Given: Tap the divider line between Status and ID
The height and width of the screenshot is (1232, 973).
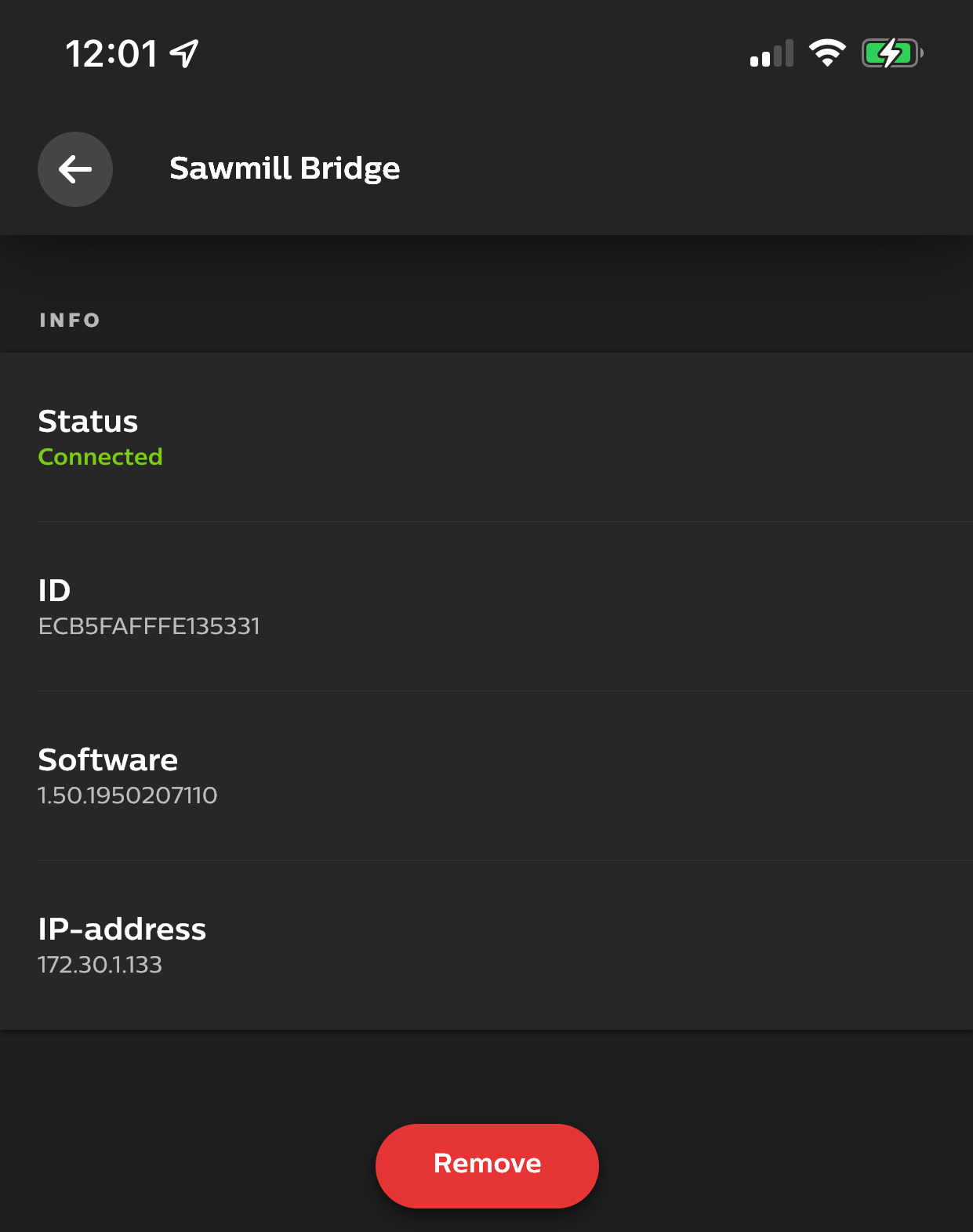Looking at the screenshot, I should (505, 522).
